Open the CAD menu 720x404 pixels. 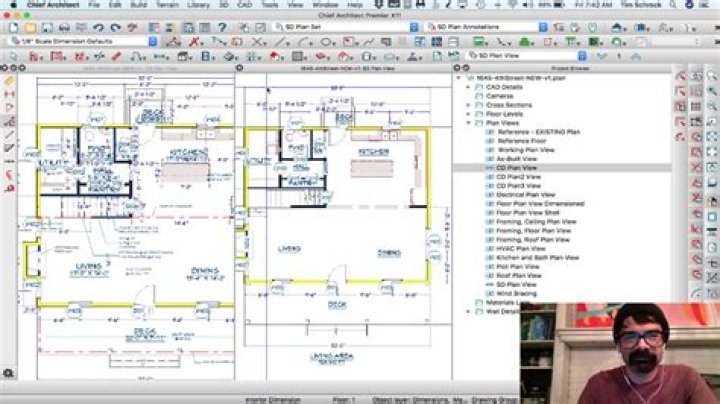tap(244, 5)
